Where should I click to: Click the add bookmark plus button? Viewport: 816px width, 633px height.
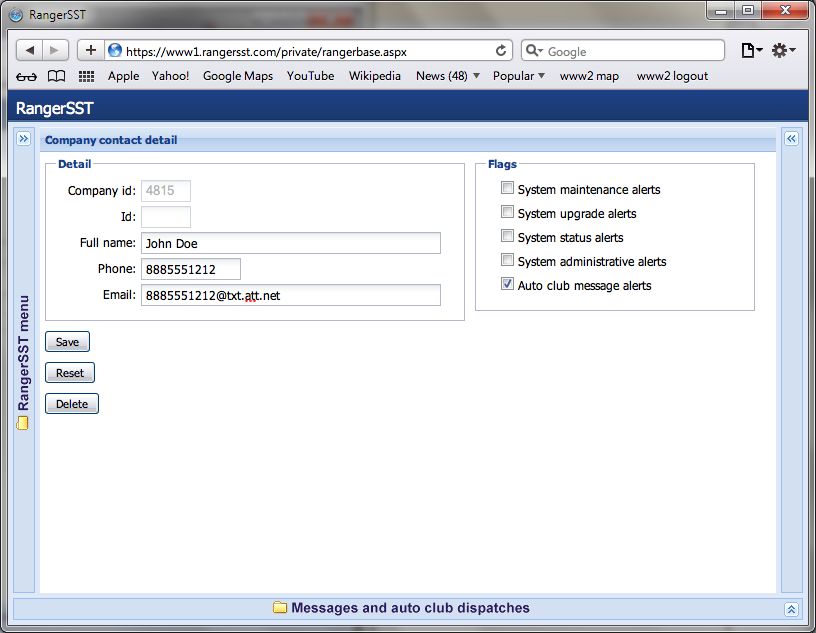(90, 50)
